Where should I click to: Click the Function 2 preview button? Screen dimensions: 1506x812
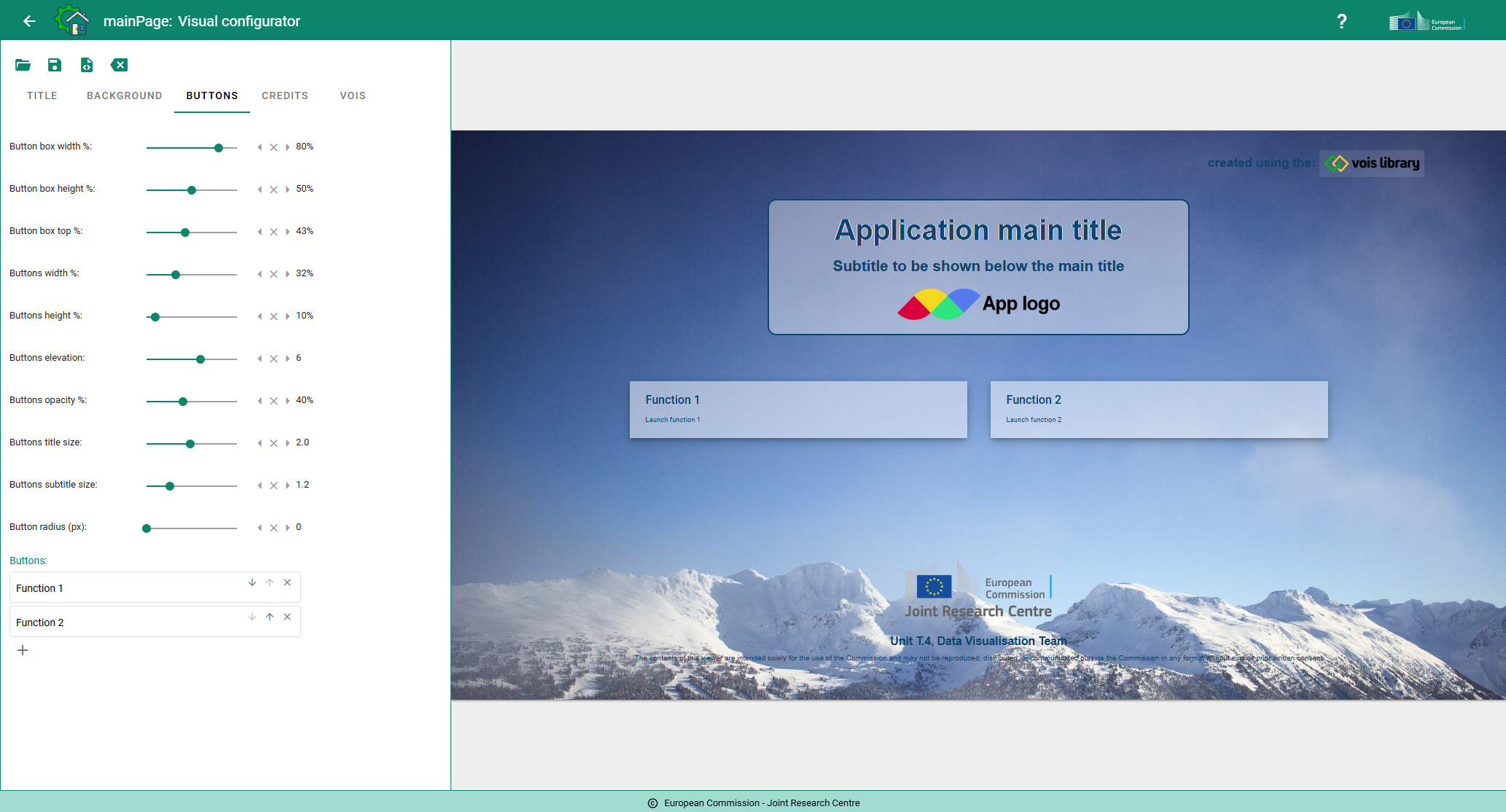1159,410
